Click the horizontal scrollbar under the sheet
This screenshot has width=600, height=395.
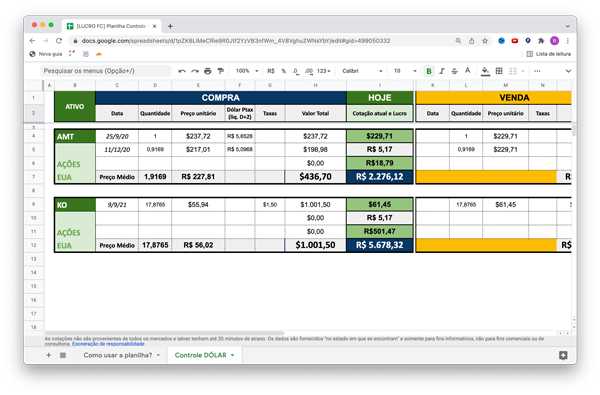165,333
